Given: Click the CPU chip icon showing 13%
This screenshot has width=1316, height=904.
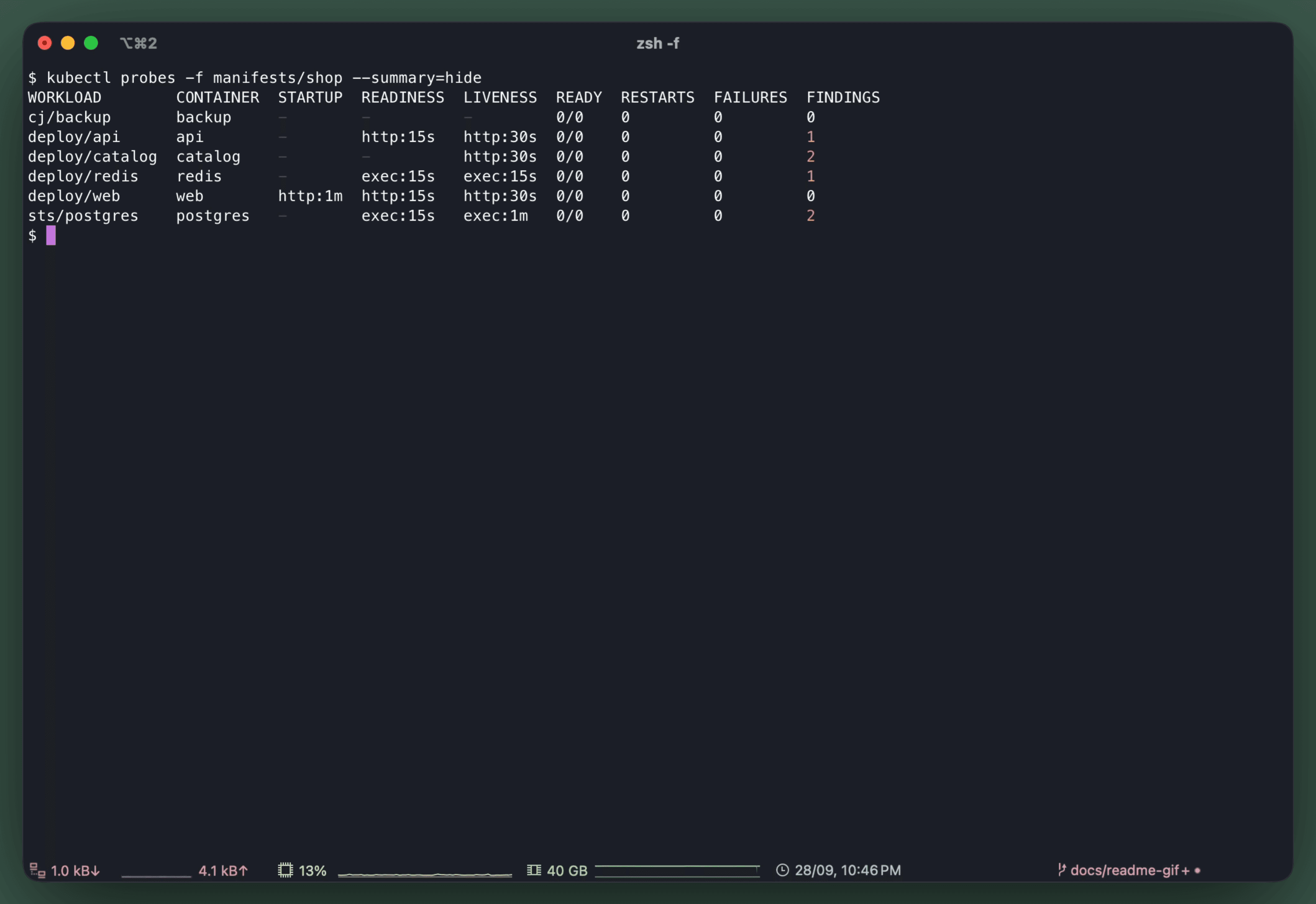Looking at the screenshot, I should (285, 870).
